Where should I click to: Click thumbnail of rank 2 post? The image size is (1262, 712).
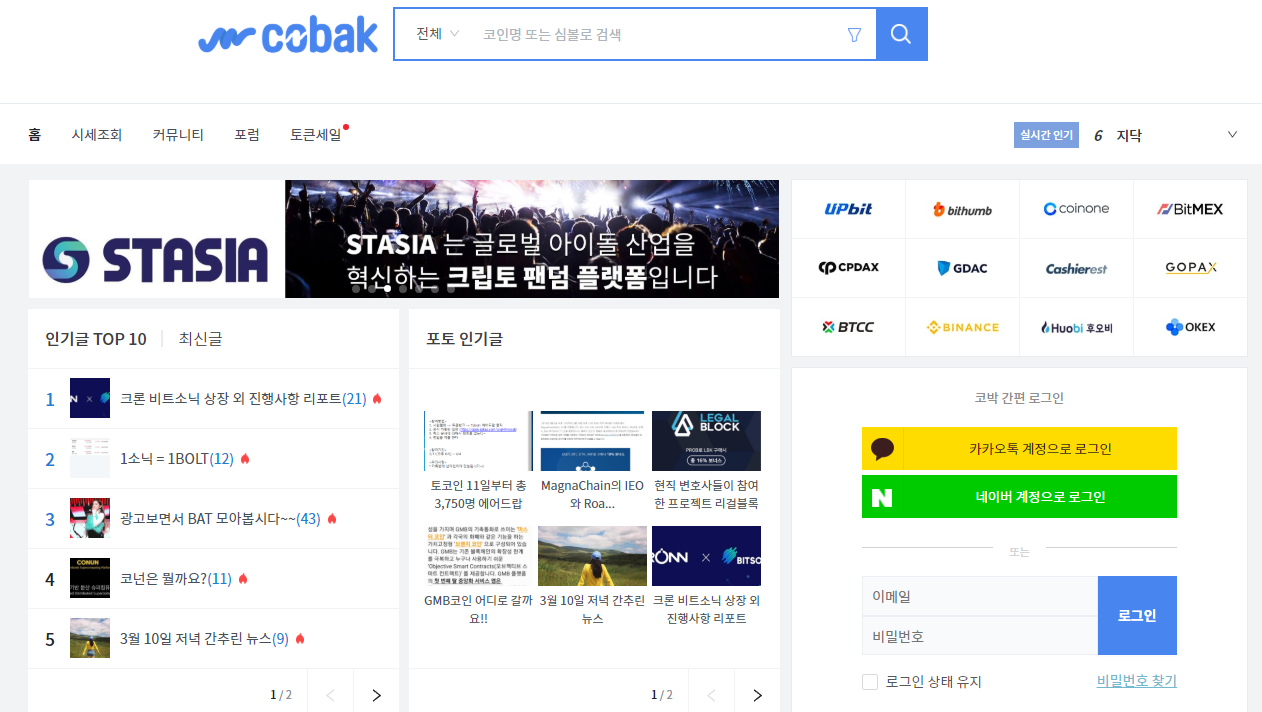tap(90, 458)
